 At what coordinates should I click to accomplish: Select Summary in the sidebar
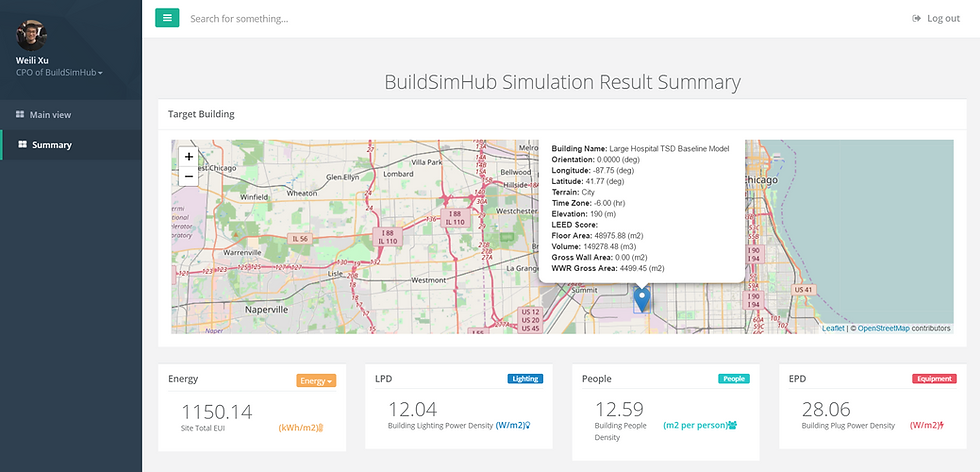(52, 144)
